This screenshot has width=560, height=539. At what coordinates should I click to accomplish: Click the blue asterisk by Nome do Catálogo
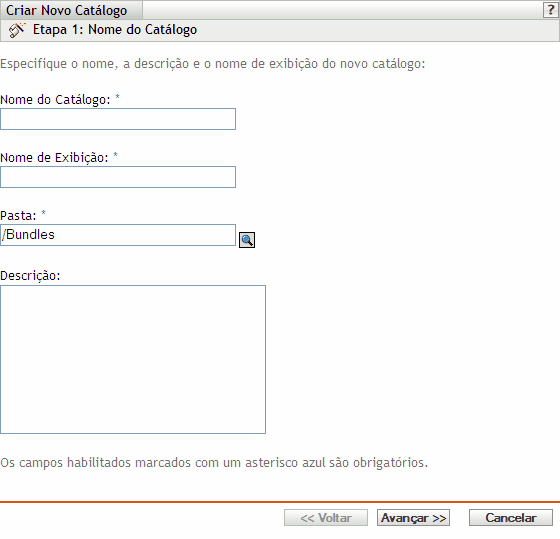click(x=117, y=97)
